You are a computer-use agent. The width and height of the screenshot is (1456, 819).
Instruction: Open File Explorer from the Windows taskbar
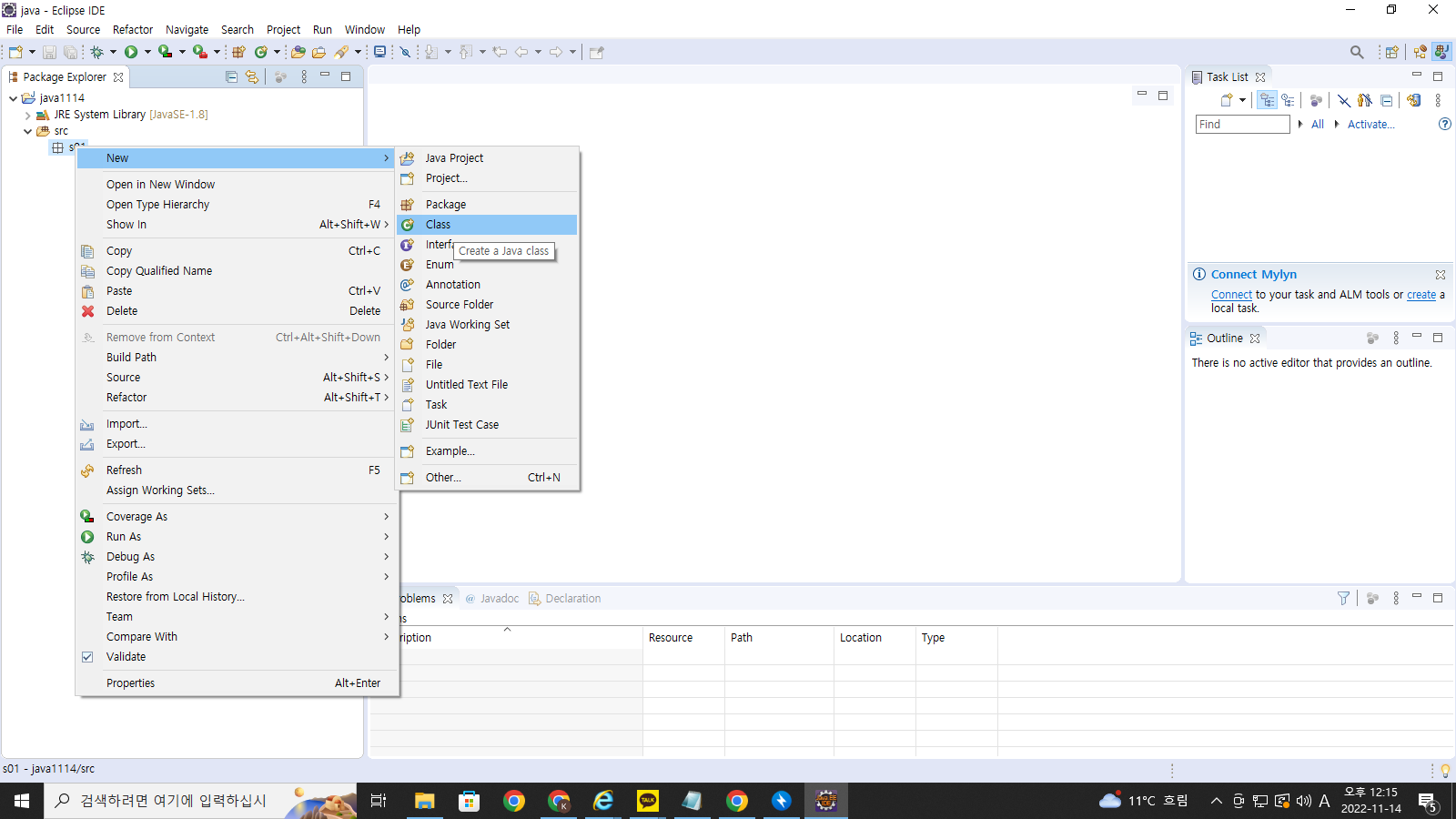click(425, 801)
